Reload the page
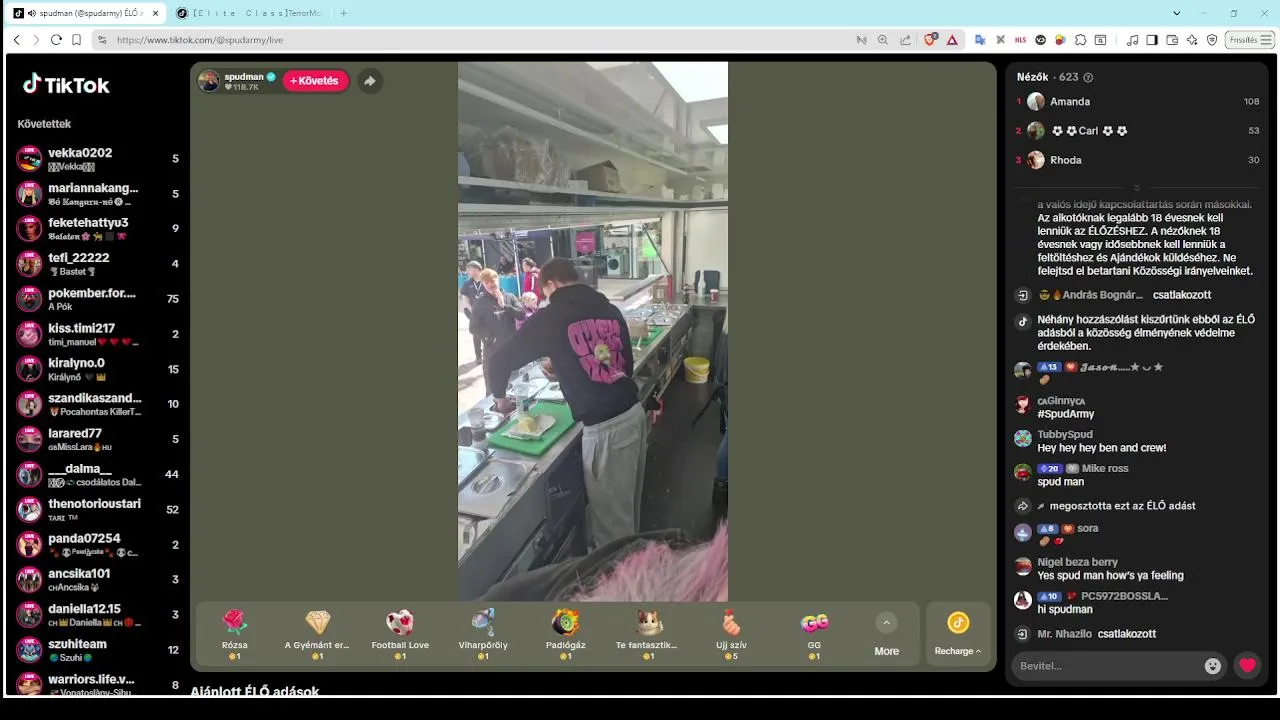Viewport: 1280px width, 720px height. coord(56,40)
